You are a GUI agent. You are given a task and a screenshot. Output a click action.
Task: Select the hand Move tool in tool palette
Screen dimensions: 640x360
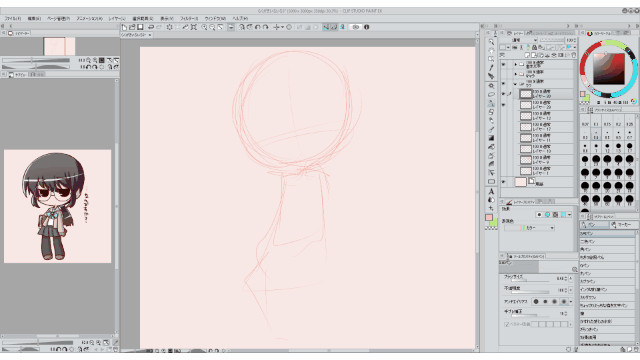(491, 50)
